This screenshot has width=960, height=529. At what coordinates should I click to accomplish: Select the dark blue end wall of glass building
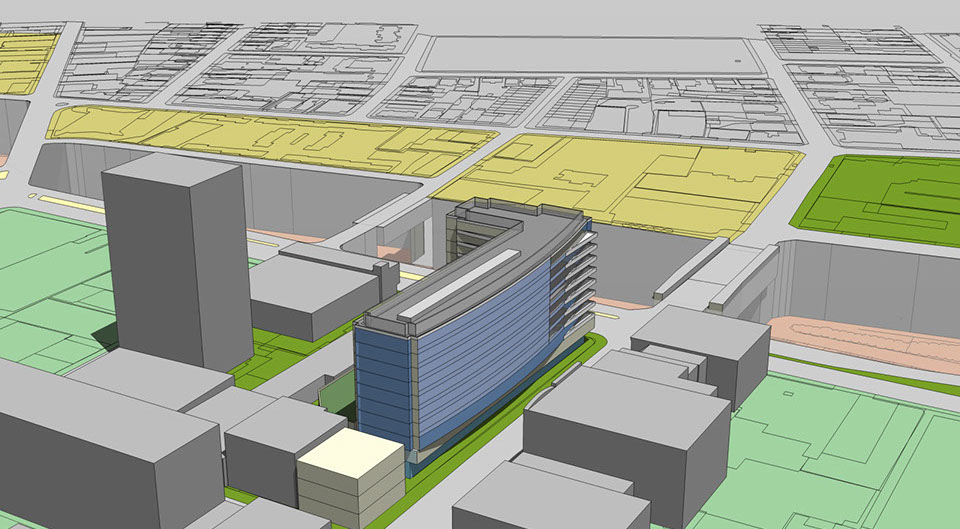coord(378,390)
